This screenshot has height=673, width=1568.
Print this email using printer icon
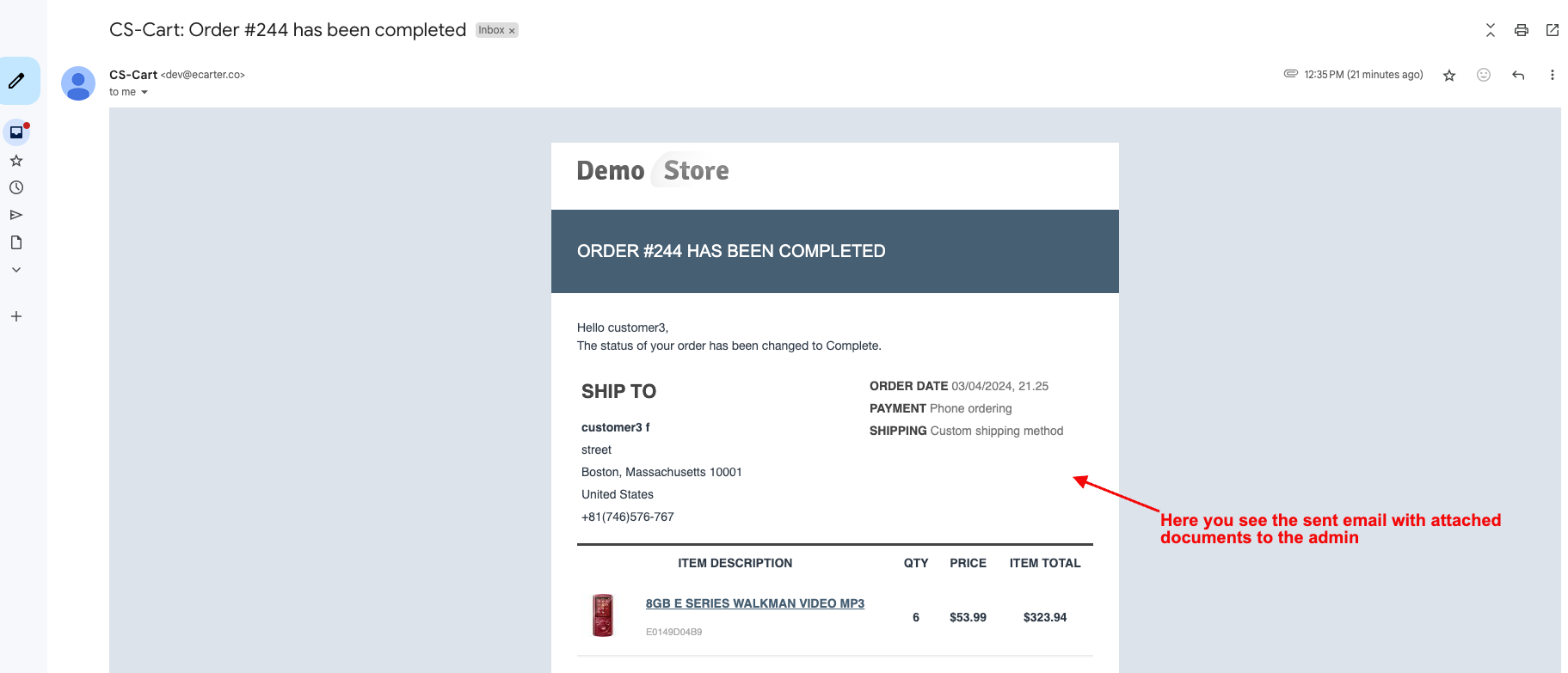1521,30
